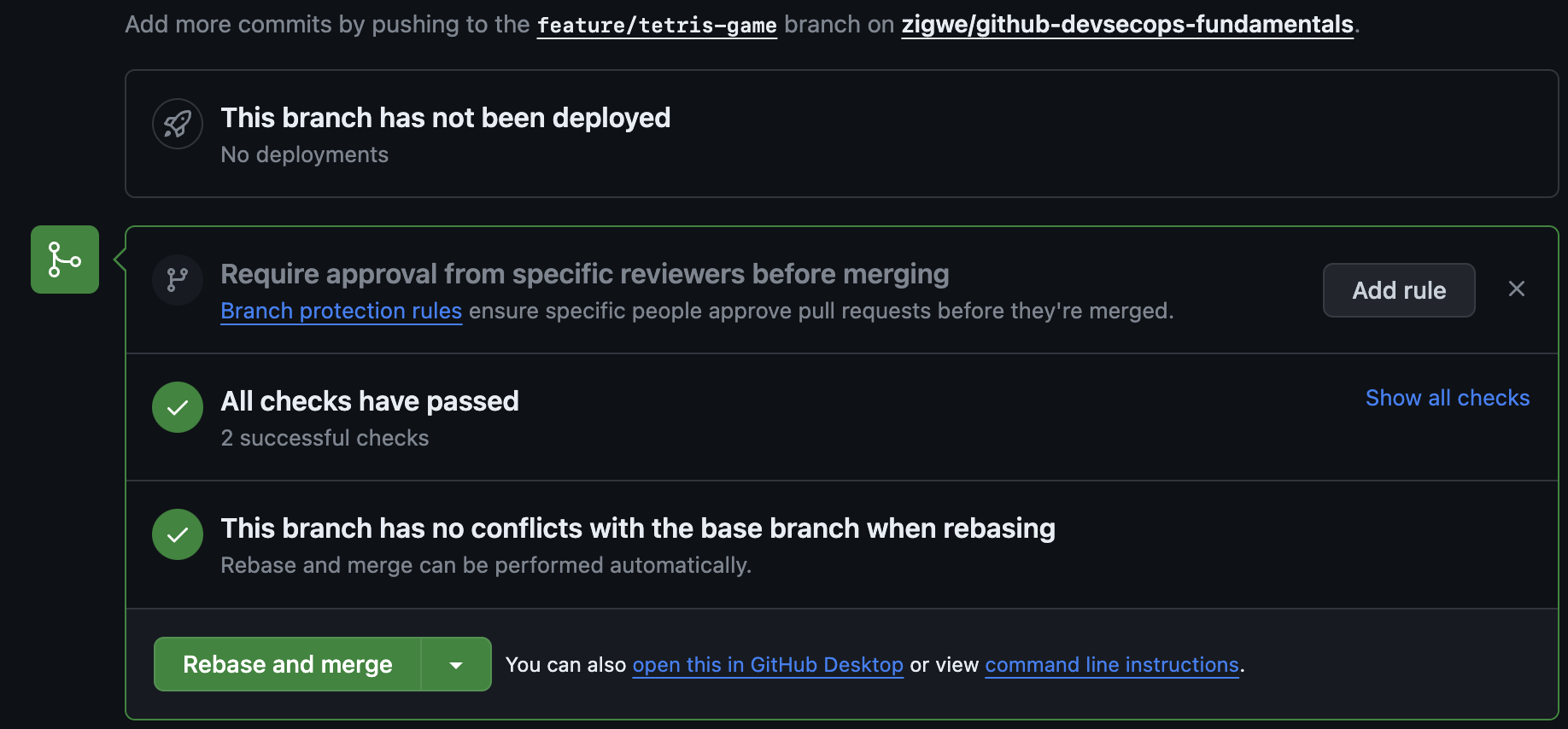The width and height of the screenshot is (1568, 729).
Task: Click the Rebase and merge button
Action: pyautogui.click(x=288, y=664)
